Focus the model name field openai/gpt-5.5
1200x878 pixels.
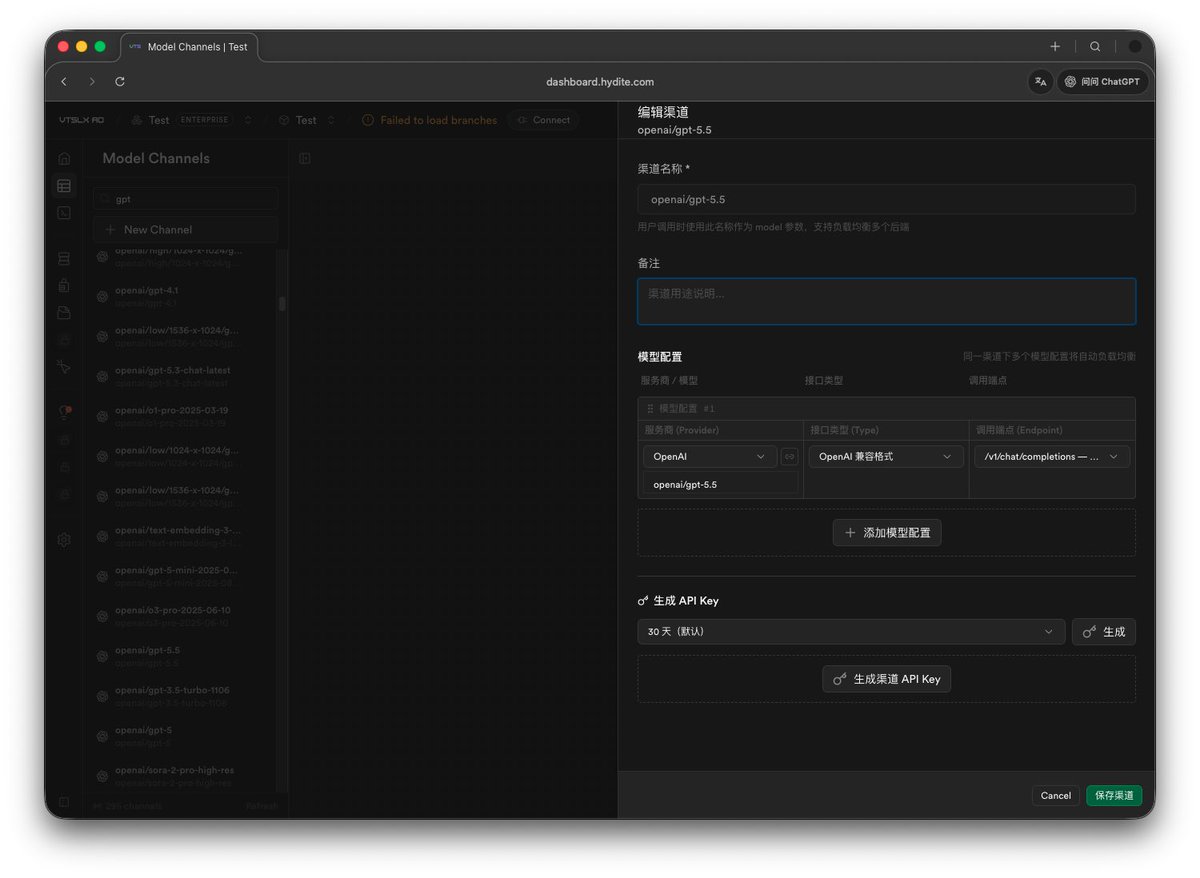click(x=720, y=484)
